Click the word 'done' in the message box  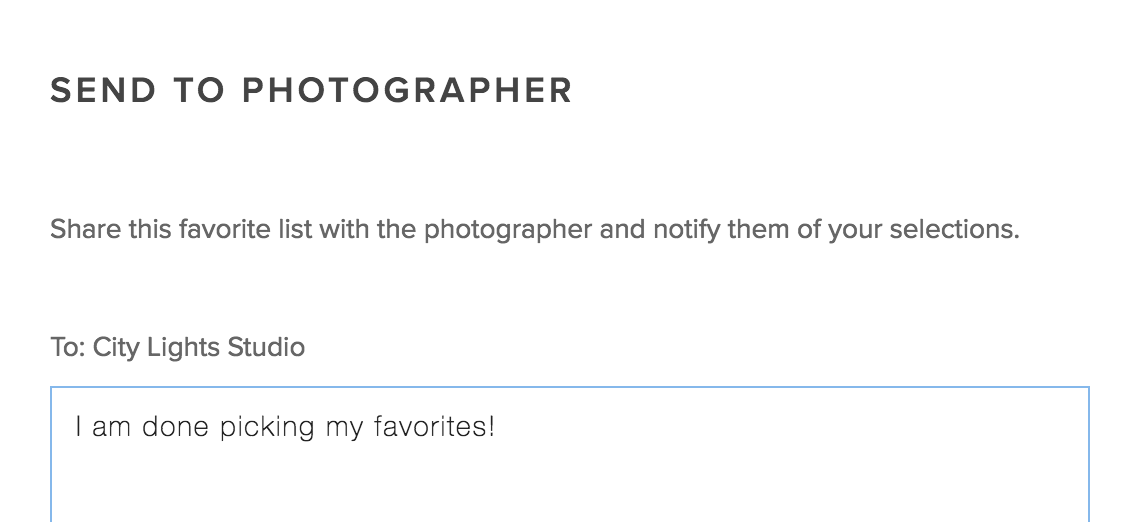click(x=174, y=429)
